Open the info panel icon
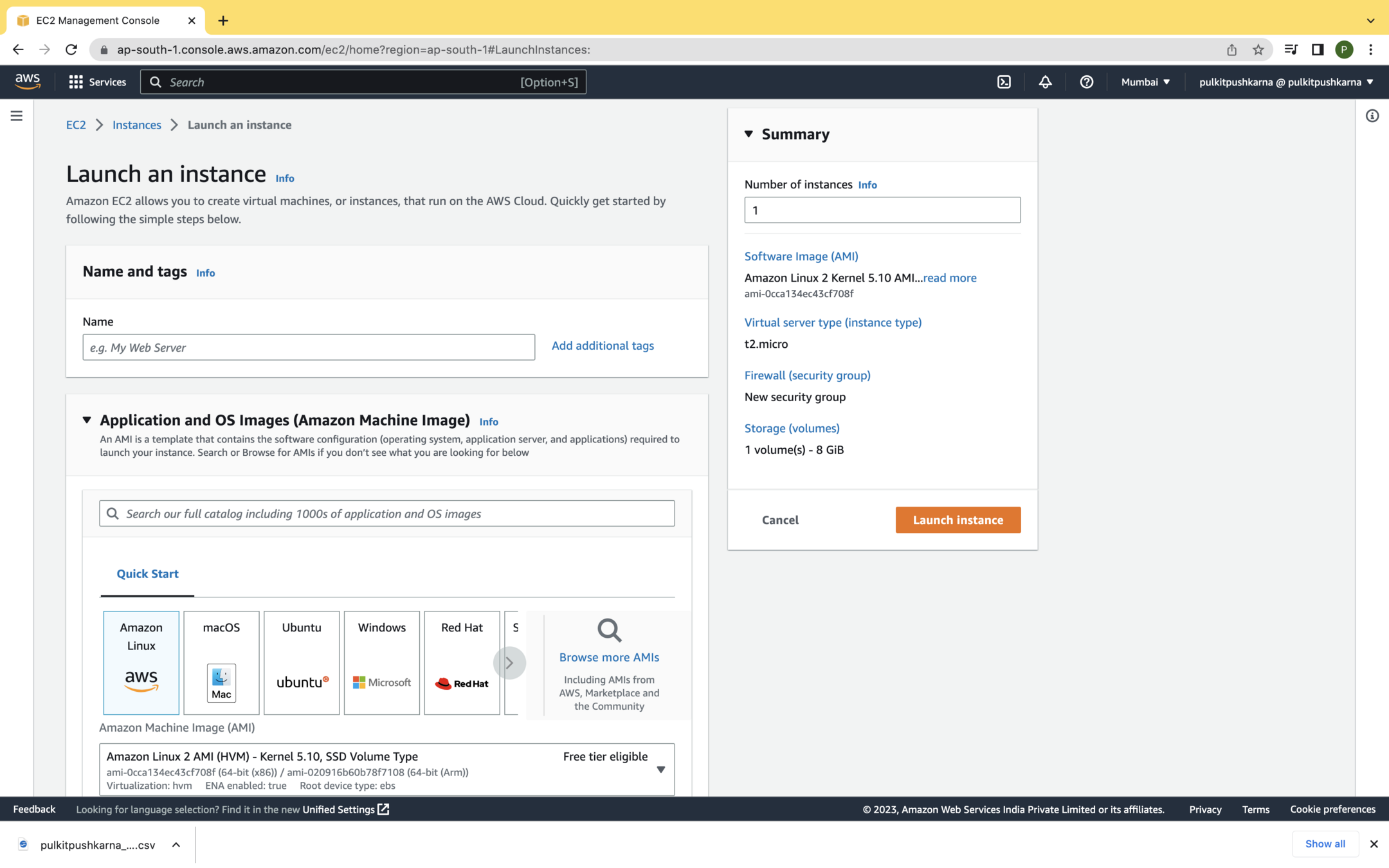 click(x=1372, y=116)
